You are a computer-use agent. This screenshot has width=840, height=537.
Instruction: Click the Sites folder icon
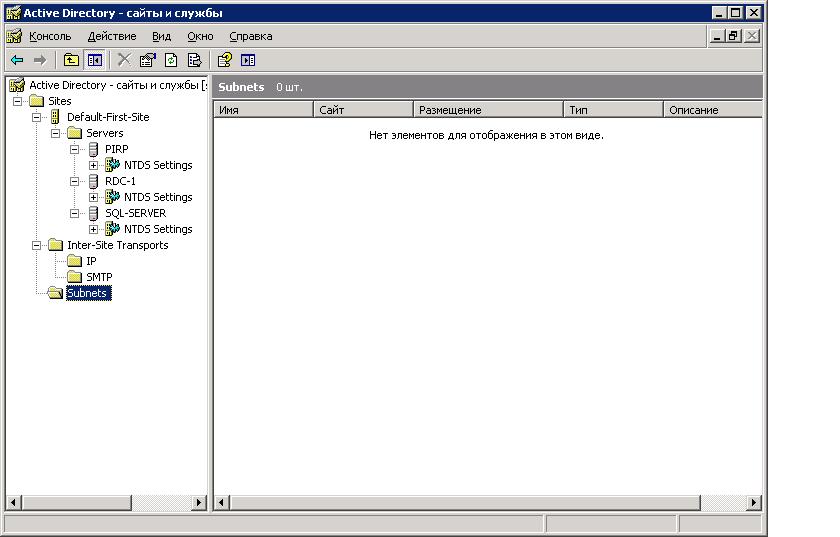36,101
